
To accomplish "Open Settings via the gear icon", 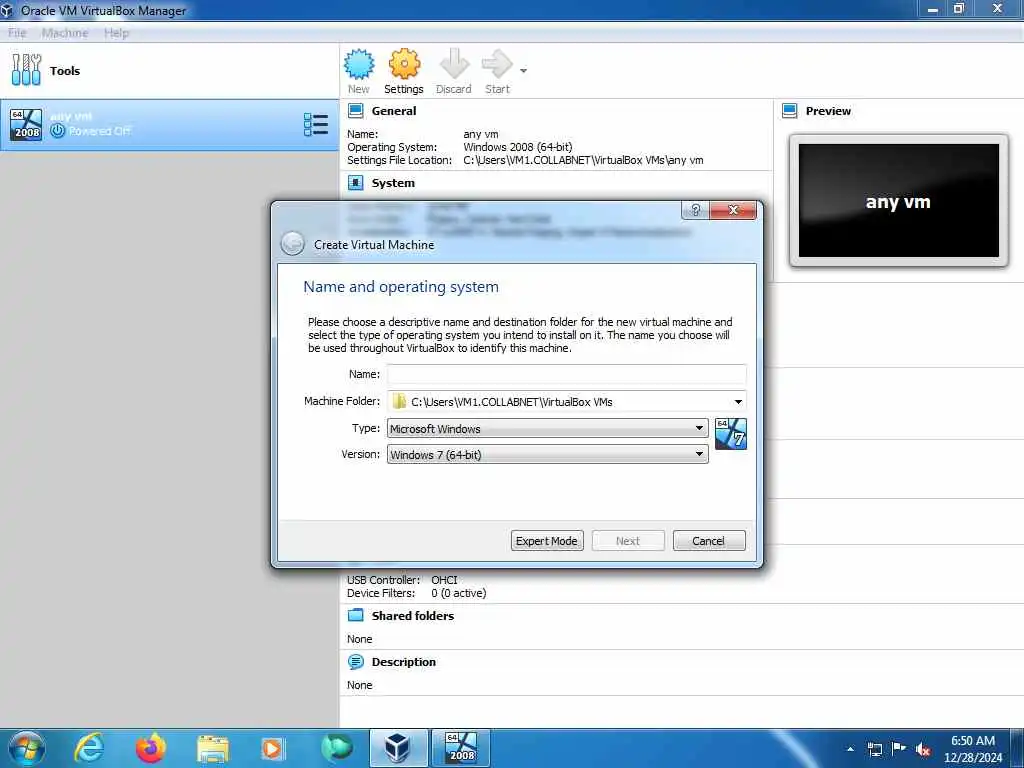I will coord(404,65).
